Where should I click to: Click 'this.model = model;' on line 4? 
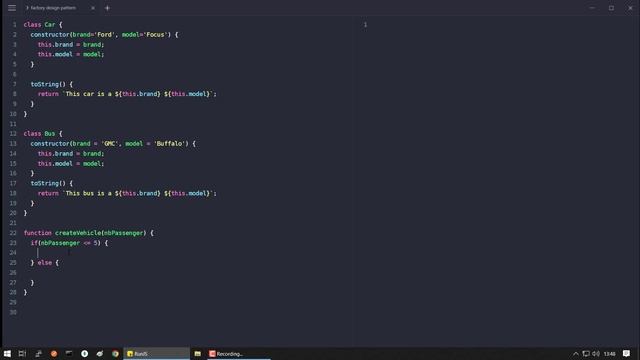(71, 54)
